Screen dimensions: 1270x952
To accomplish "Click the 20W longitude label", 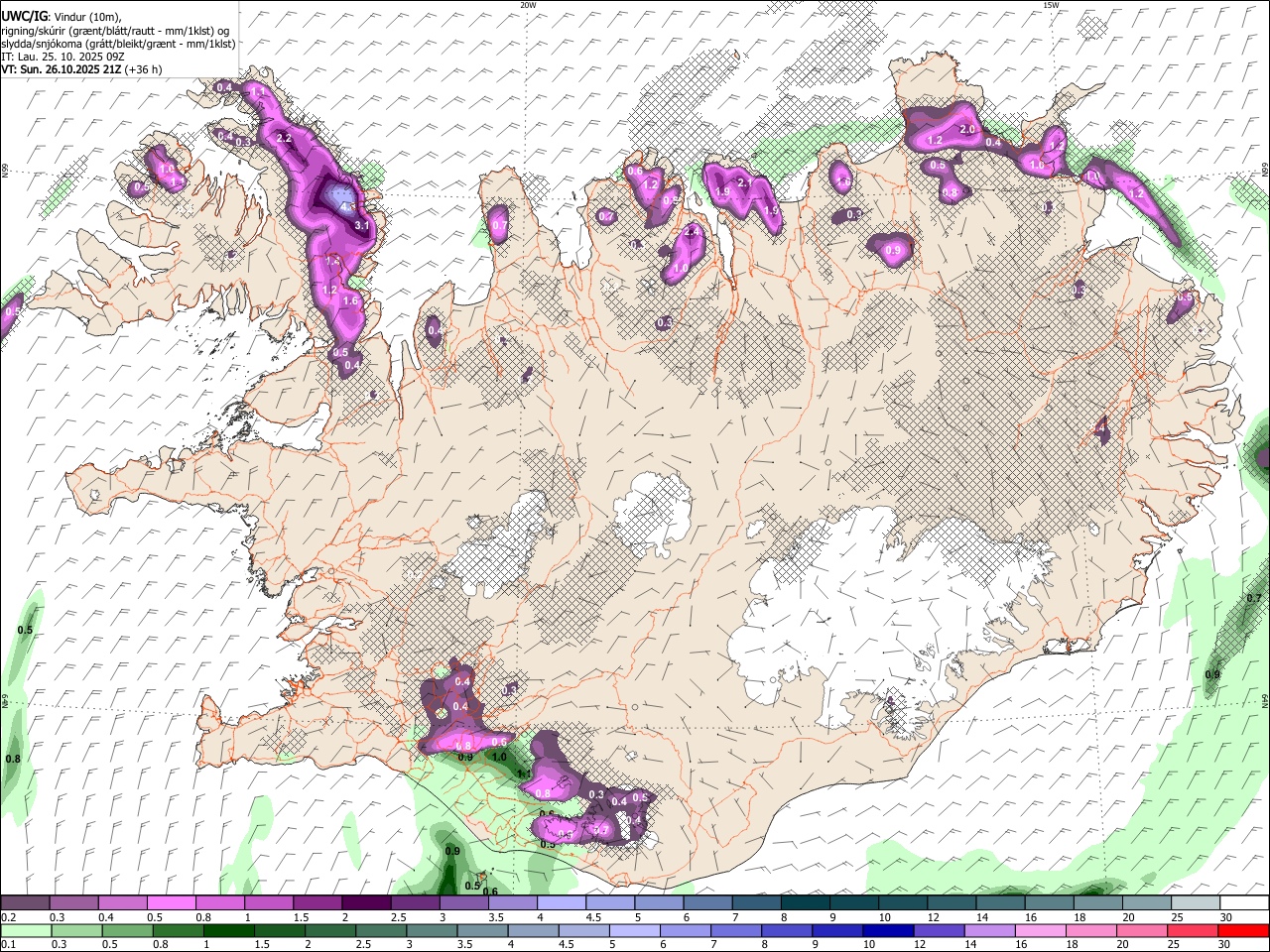I will point(528,5).
